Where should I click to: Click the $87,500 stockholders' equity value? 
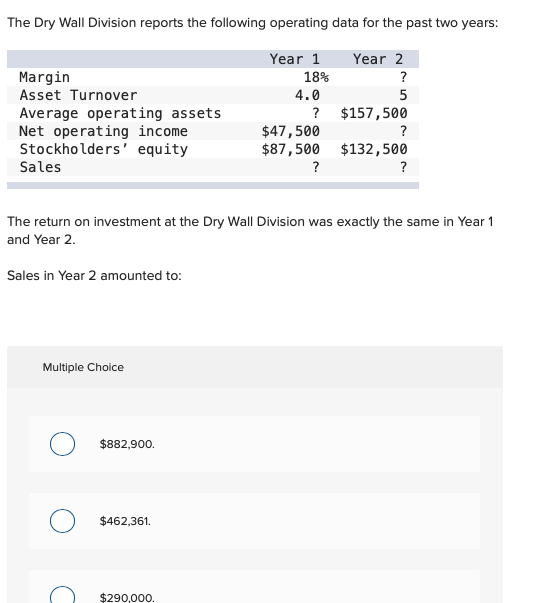pos(291,149)
